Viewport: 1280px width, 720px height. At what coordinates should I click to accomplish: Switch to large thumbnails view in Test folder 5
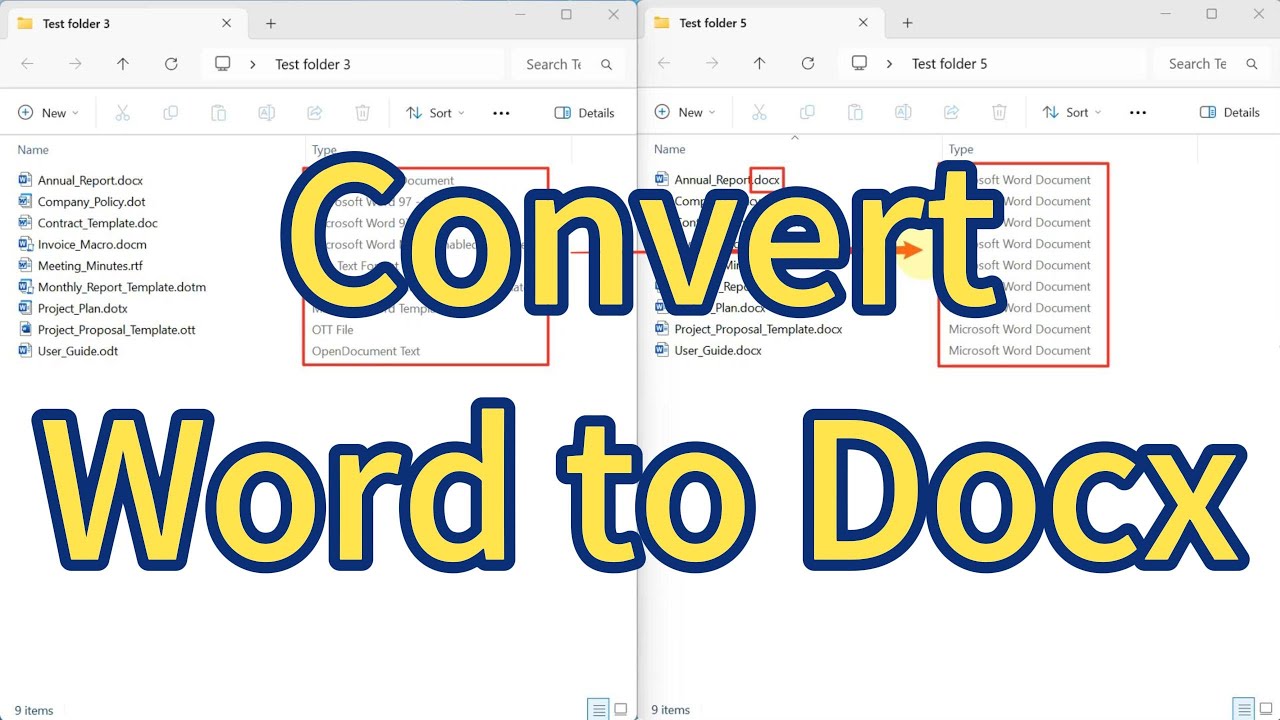point(1266,709)
